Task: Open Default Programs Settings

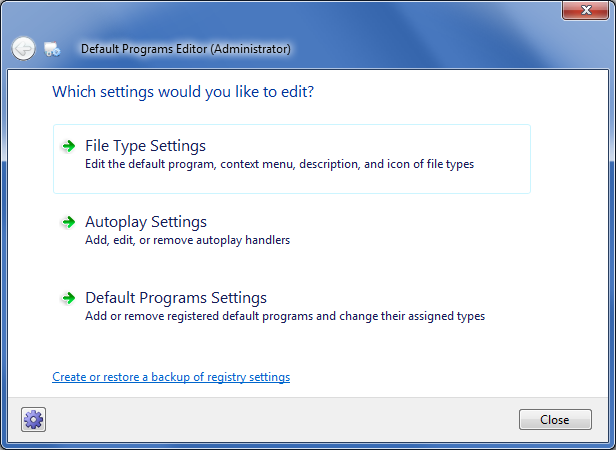Action: point(176,298)
